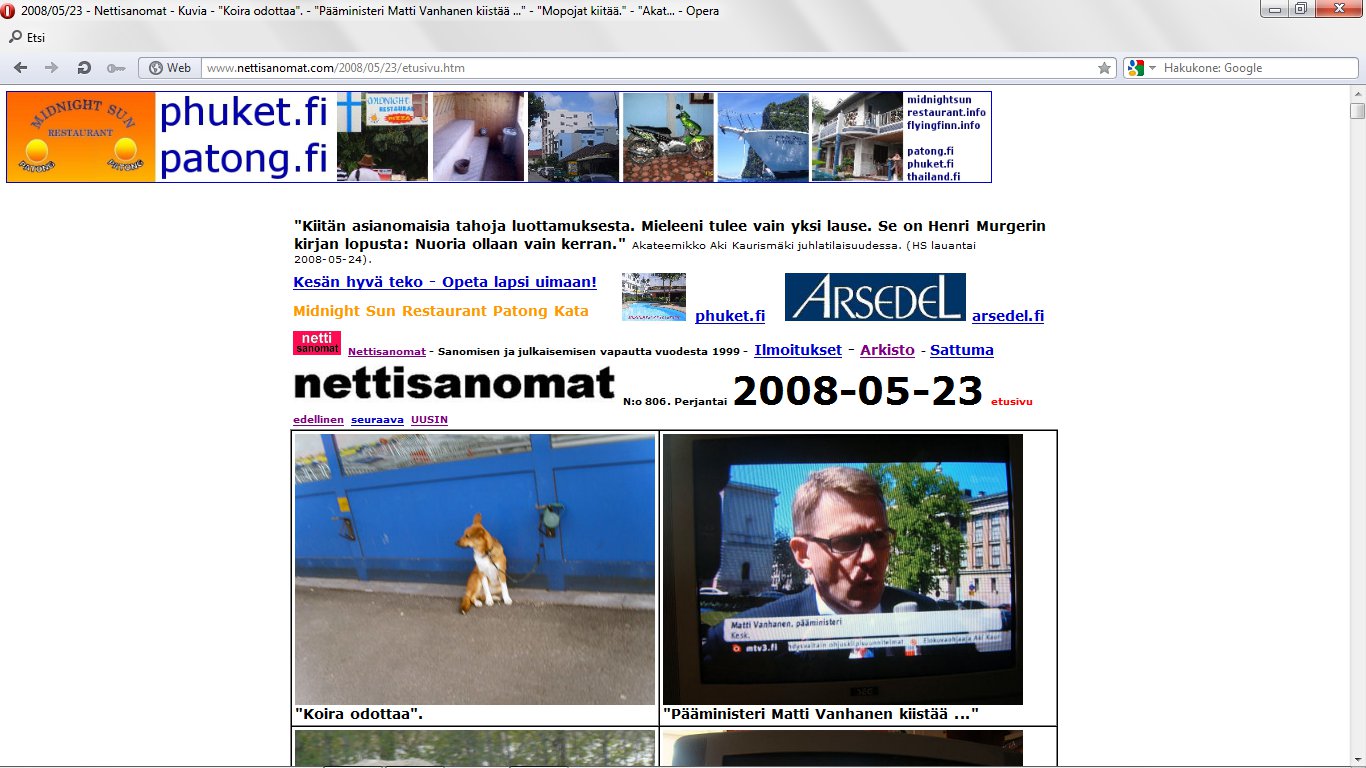Click the Etsi search magnifier
The height and width of the screenshot is (768, 1366).
[x=15, y=38]
